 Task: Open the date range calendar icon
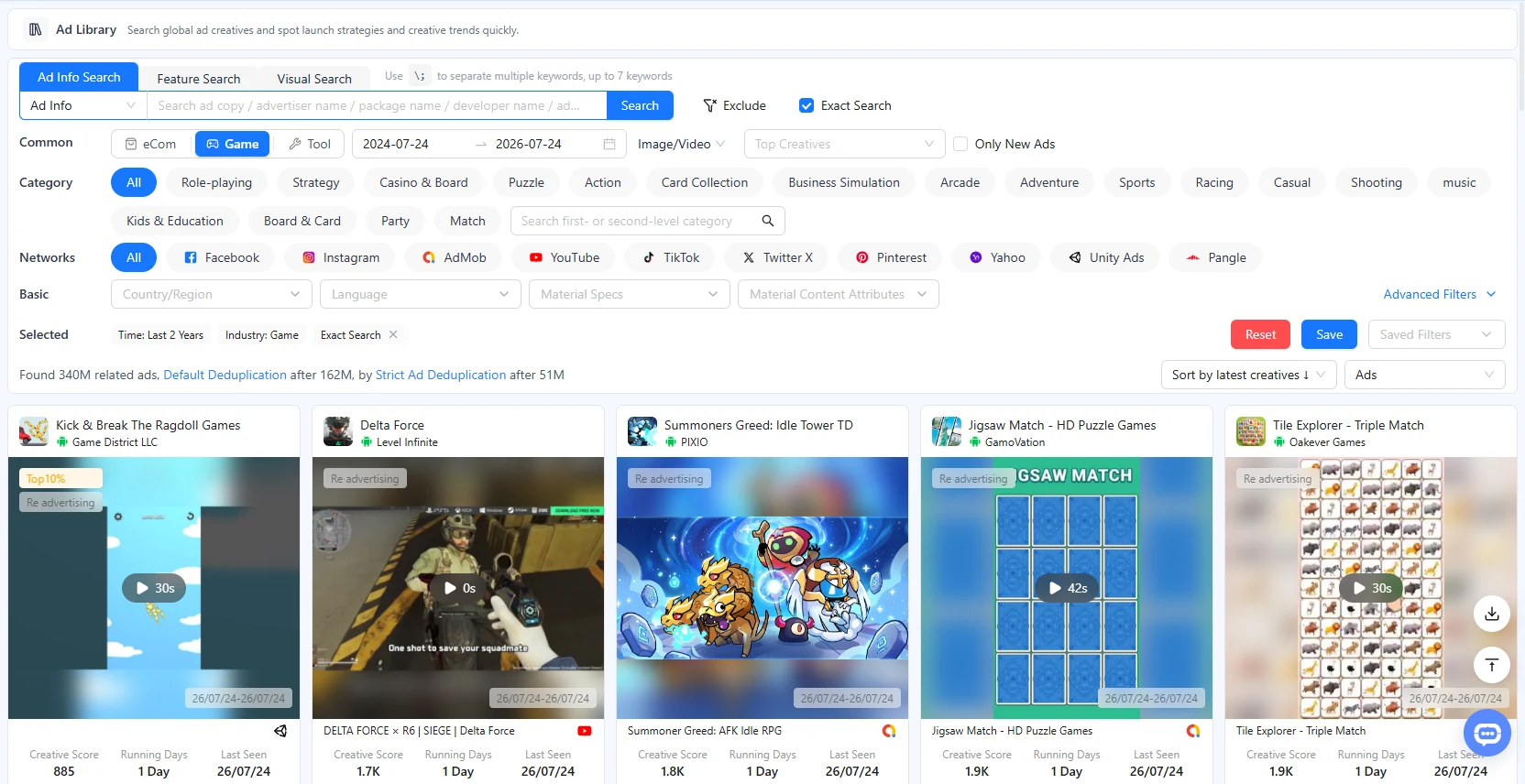609,144
